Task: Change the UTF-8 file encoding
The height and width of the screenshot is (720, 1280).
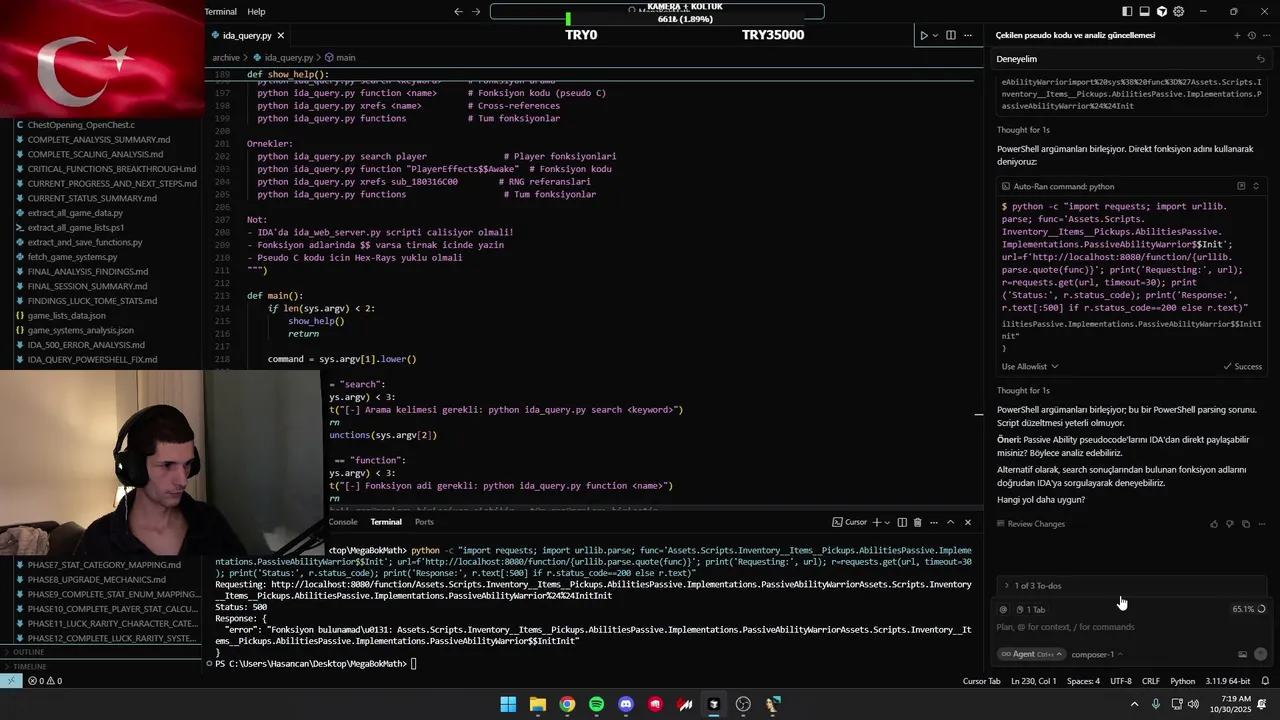Action: [1120, 681]
